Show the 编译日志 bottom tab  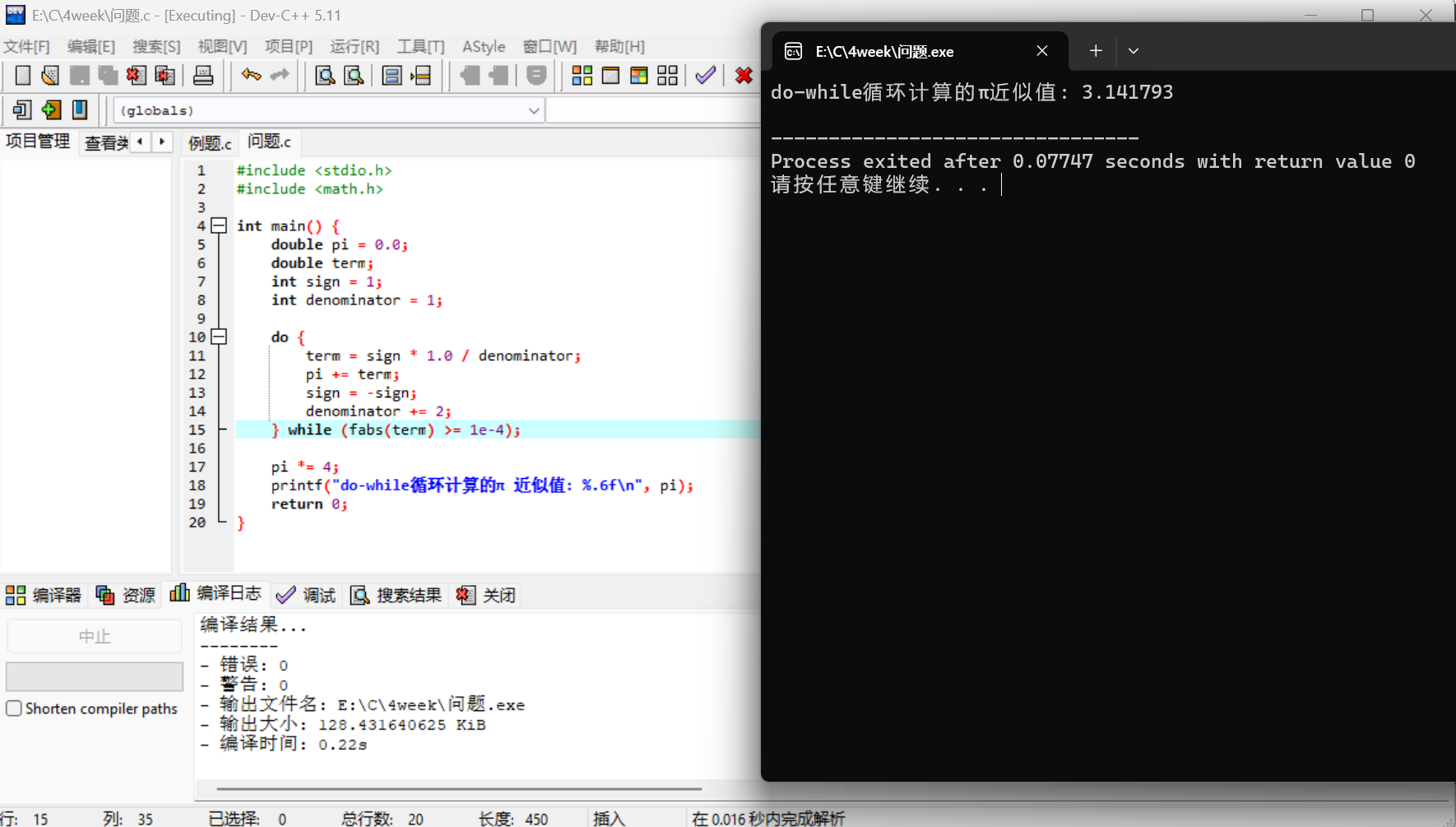[216, 593]
